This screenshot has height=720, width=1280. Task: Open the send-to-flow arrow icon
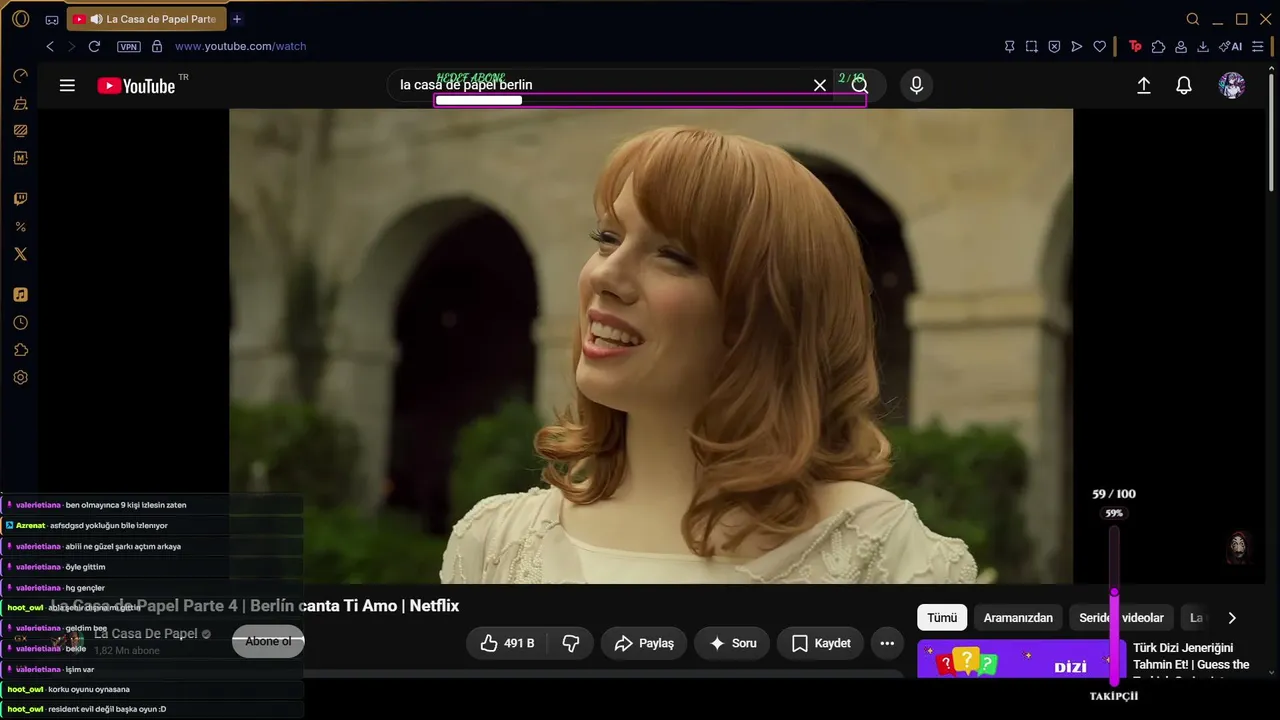point(1077,46)
